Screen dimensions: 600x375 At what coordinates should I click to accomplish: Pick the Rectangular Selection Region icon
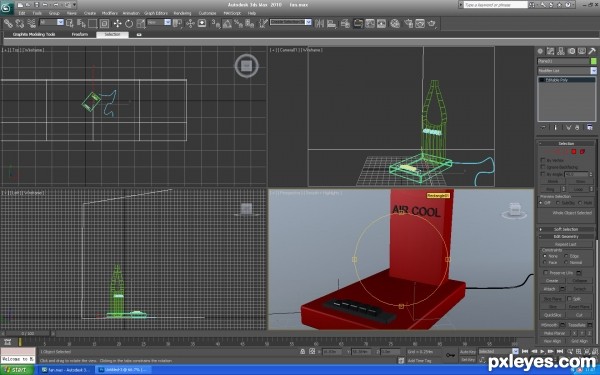click(x=93, y=24)
